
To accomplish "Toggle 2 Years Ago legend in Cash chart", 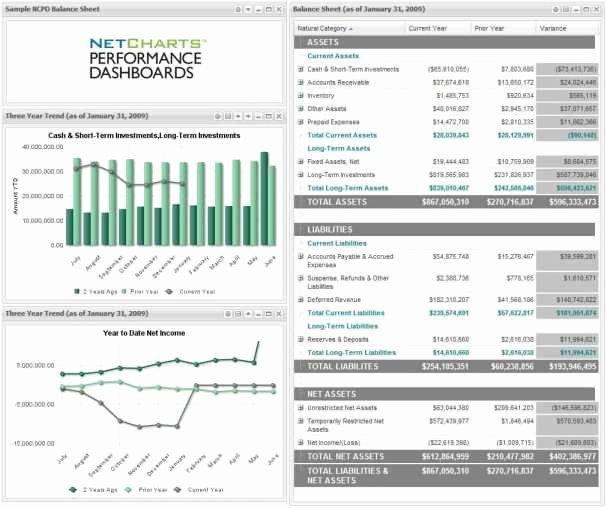I will 96,292.
